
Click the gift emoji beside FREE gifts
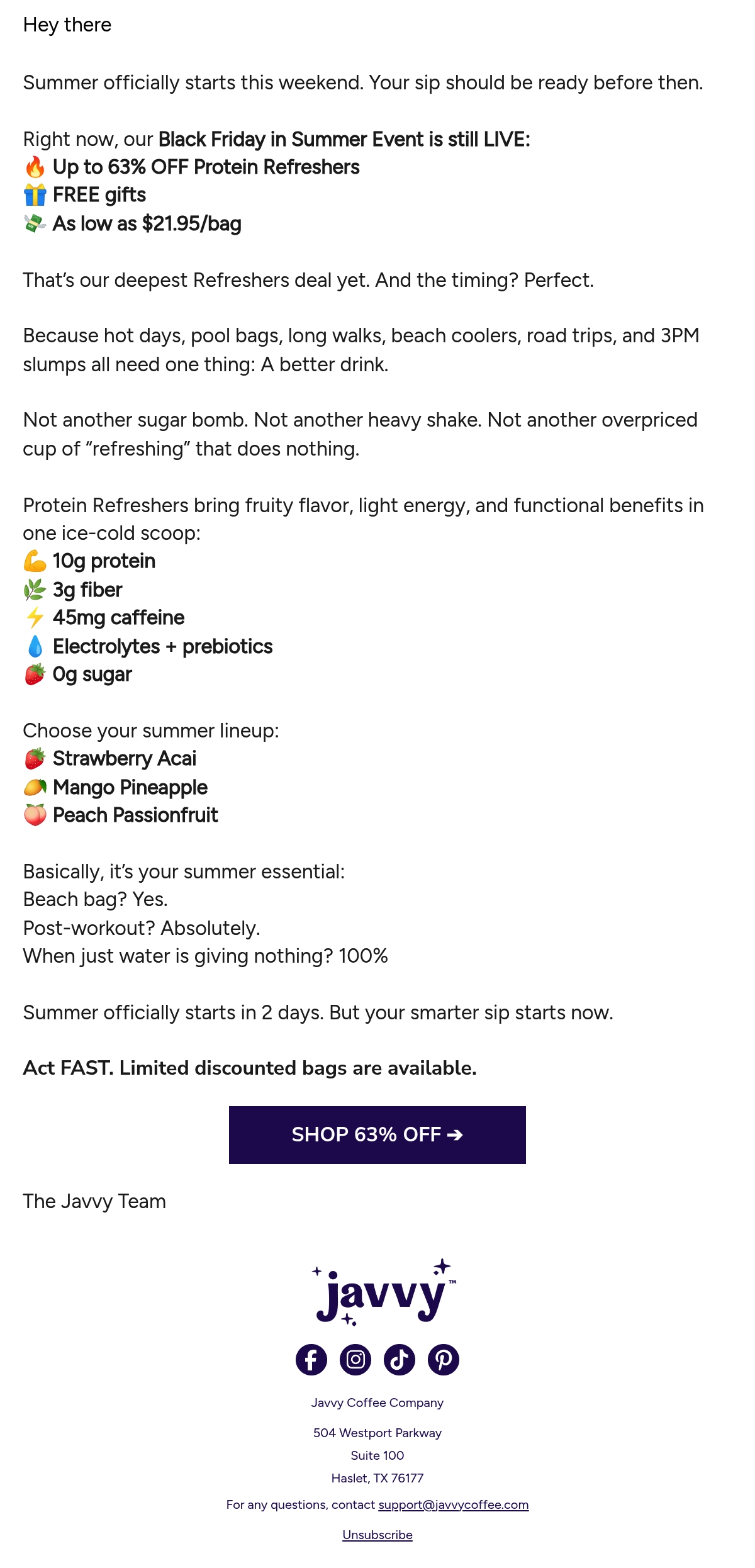35,195
